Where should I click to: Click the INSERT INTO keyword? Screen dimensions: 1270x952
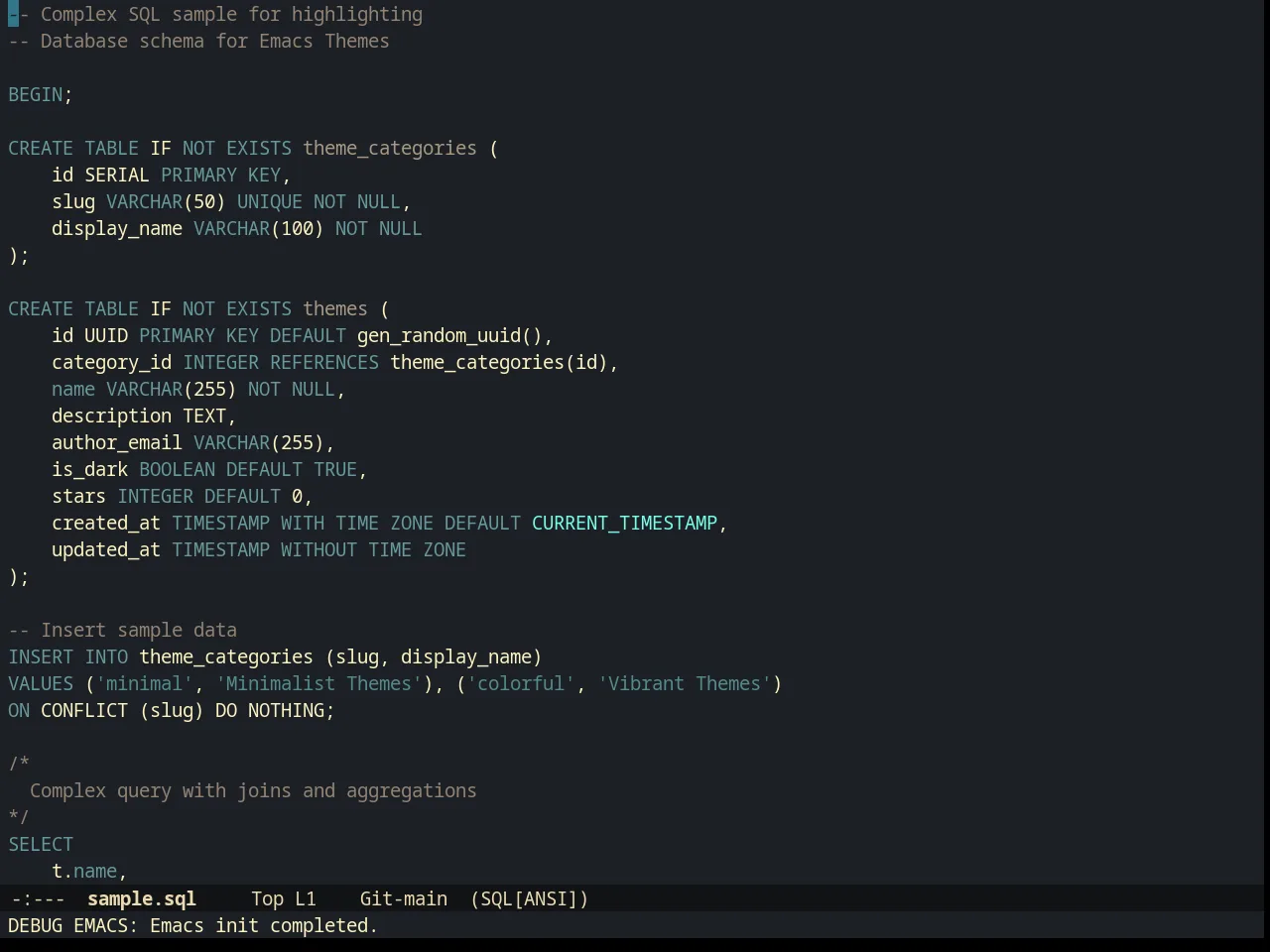point(68,656)
